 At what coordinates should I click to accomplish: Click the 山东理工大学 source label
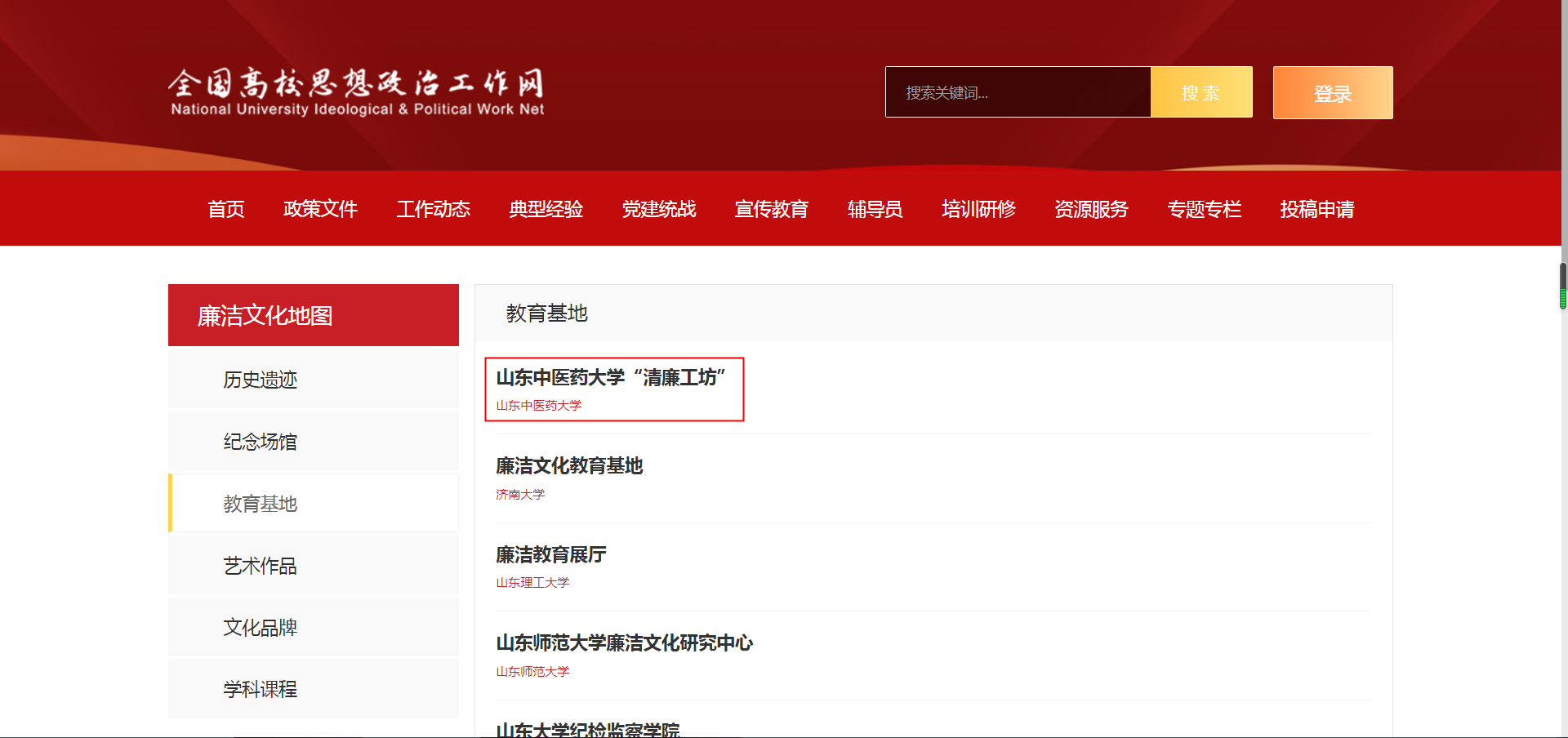point(532,583)
